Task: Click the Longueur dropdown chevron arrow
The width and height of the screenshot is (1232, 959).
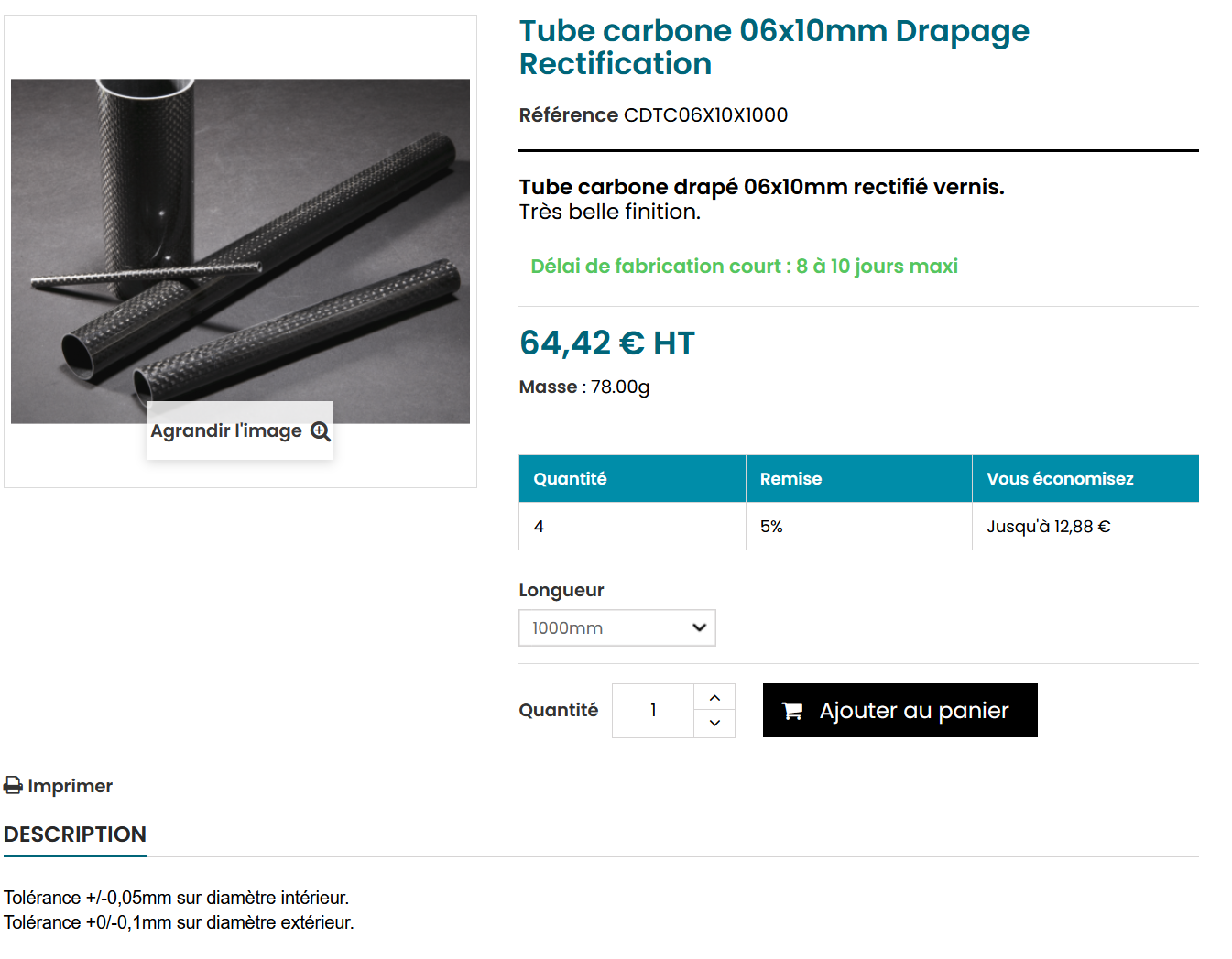Action: [x=699, y=628]
